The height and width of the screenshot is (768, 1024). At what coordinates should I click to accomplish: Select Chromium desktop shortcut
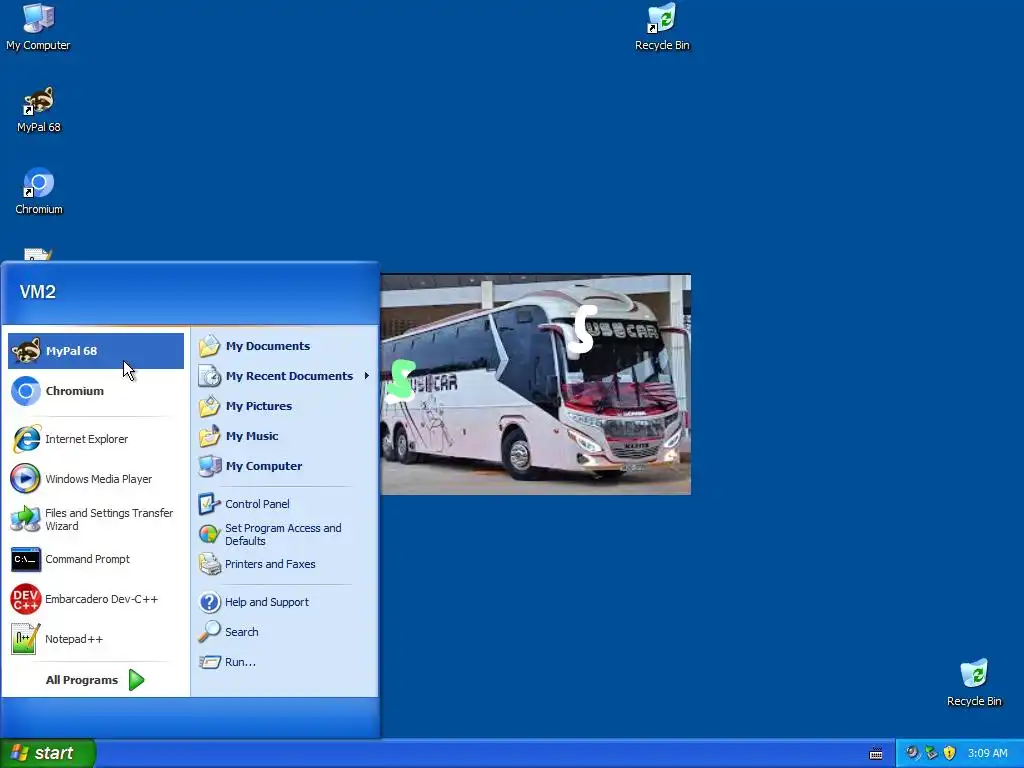point(39,191)
